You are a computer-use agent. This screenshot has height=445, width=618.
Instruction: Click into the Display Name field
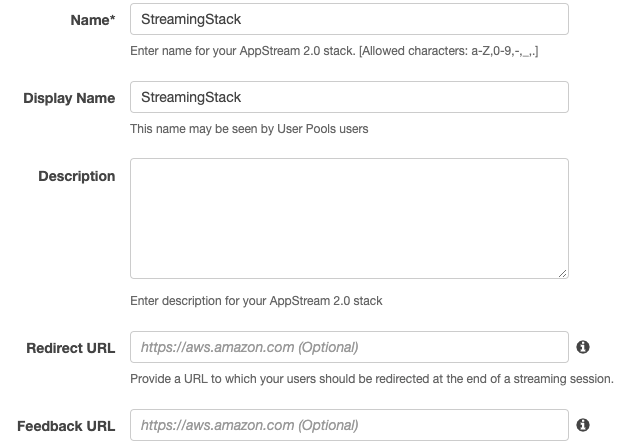tap(349, 97)
